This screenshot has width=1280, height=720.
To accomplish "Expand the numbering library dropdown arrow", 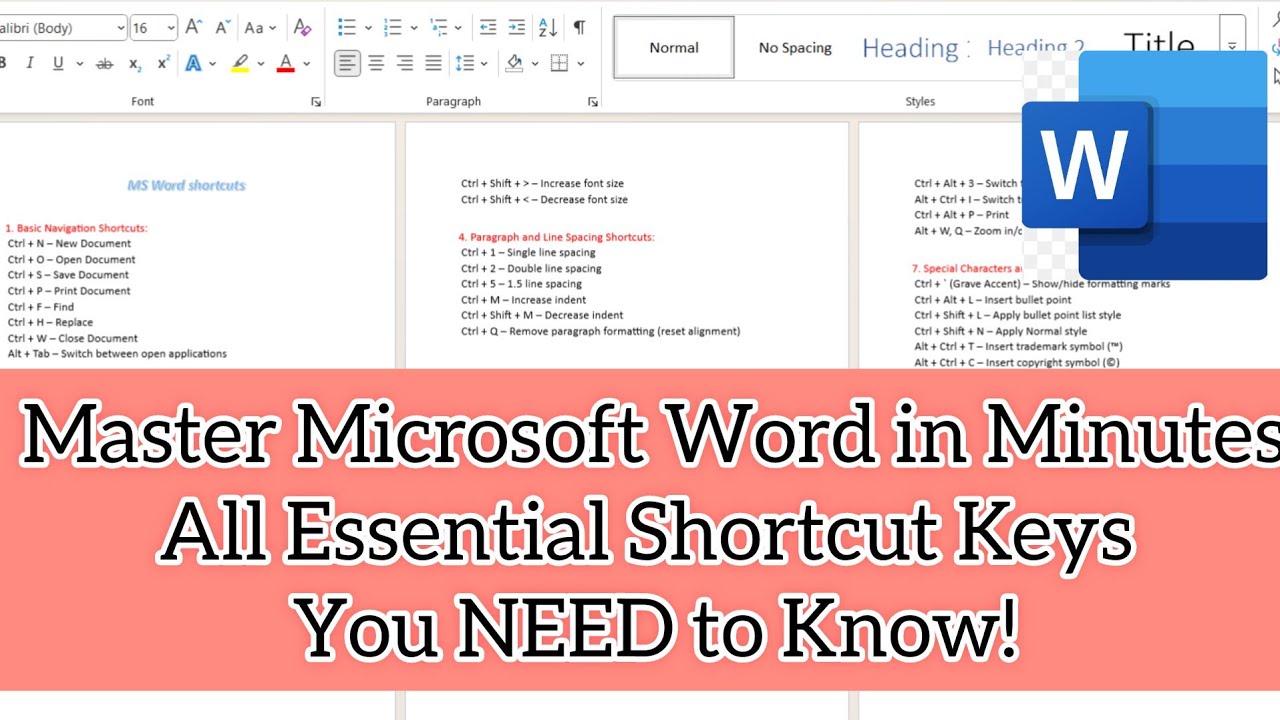I will [x=414, y=28].
